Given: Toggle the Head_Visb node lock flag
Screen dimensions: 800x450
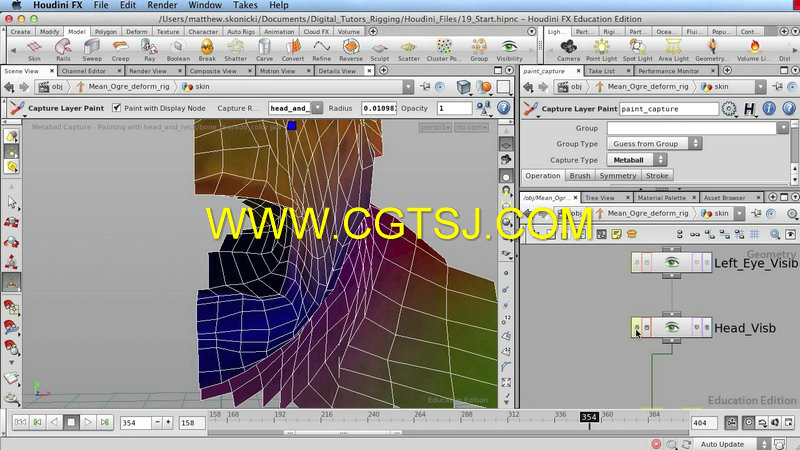Looking at the screenshot, I should click(646, 327).
